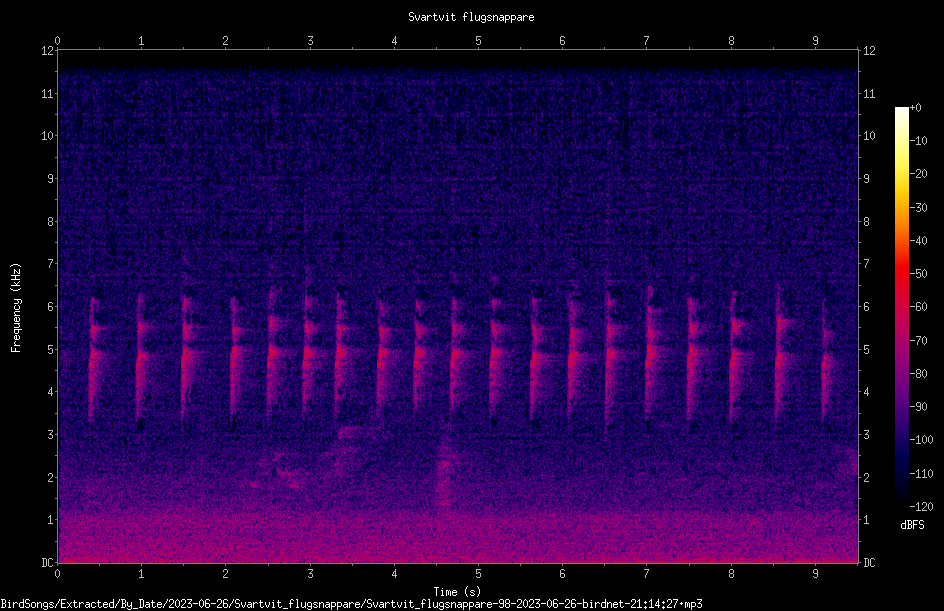Click the '-10' colorbar tick label

(x=918, y=141)
